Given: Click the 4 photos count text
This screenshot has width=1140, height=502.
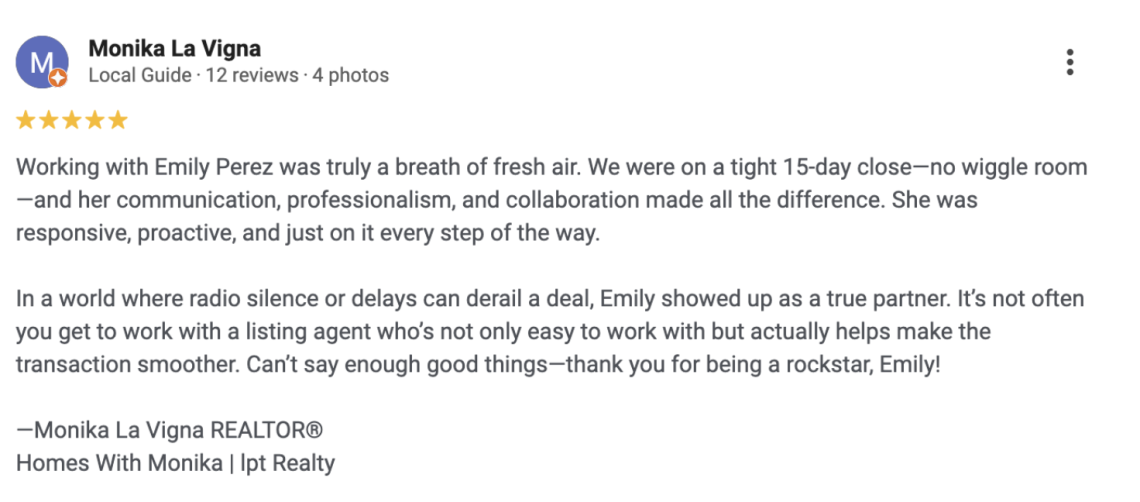Looking at the screenshot, I should (350, 75).
